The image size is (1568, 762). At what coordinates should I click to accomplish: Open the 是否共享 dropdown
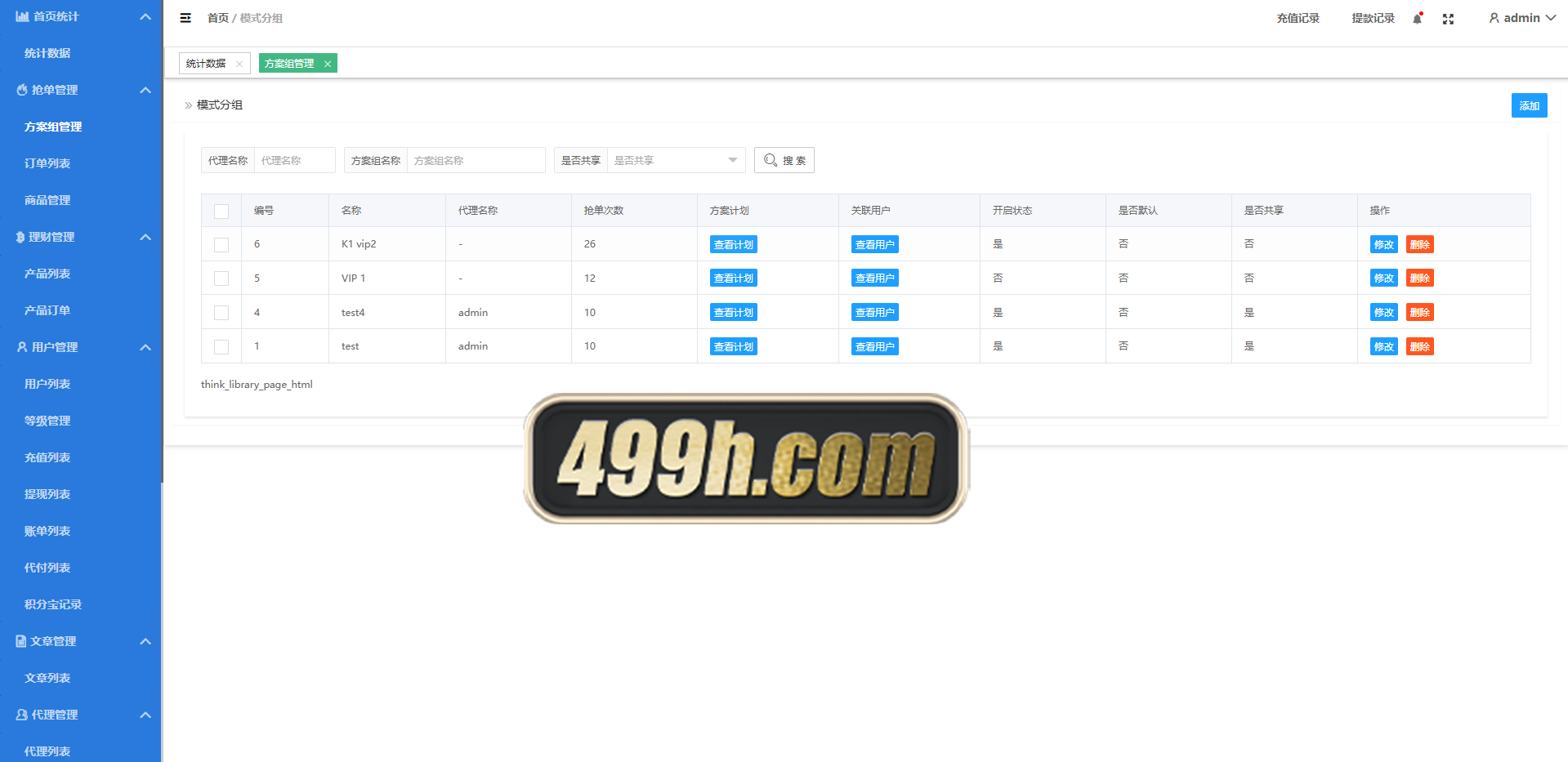pos(676,160)
